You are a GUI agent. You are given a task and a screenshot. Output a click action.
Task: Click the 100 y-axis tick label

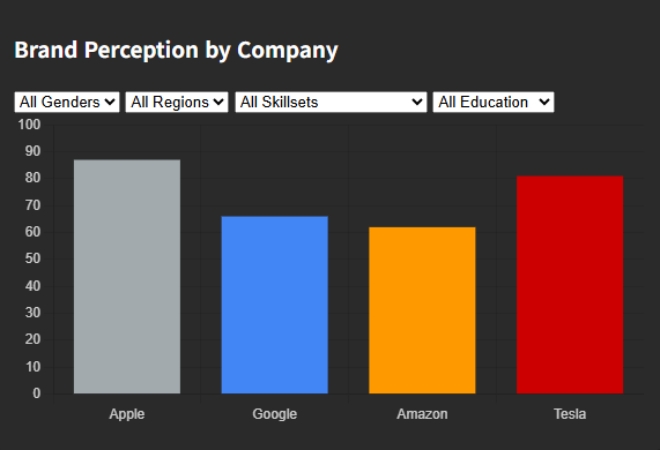[30, 124]
